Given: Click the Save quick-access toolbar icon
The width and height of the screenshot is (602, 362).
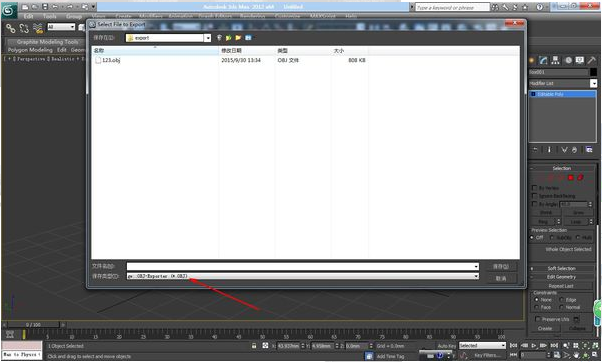Looking at the screenshot, I should point(45,7).
